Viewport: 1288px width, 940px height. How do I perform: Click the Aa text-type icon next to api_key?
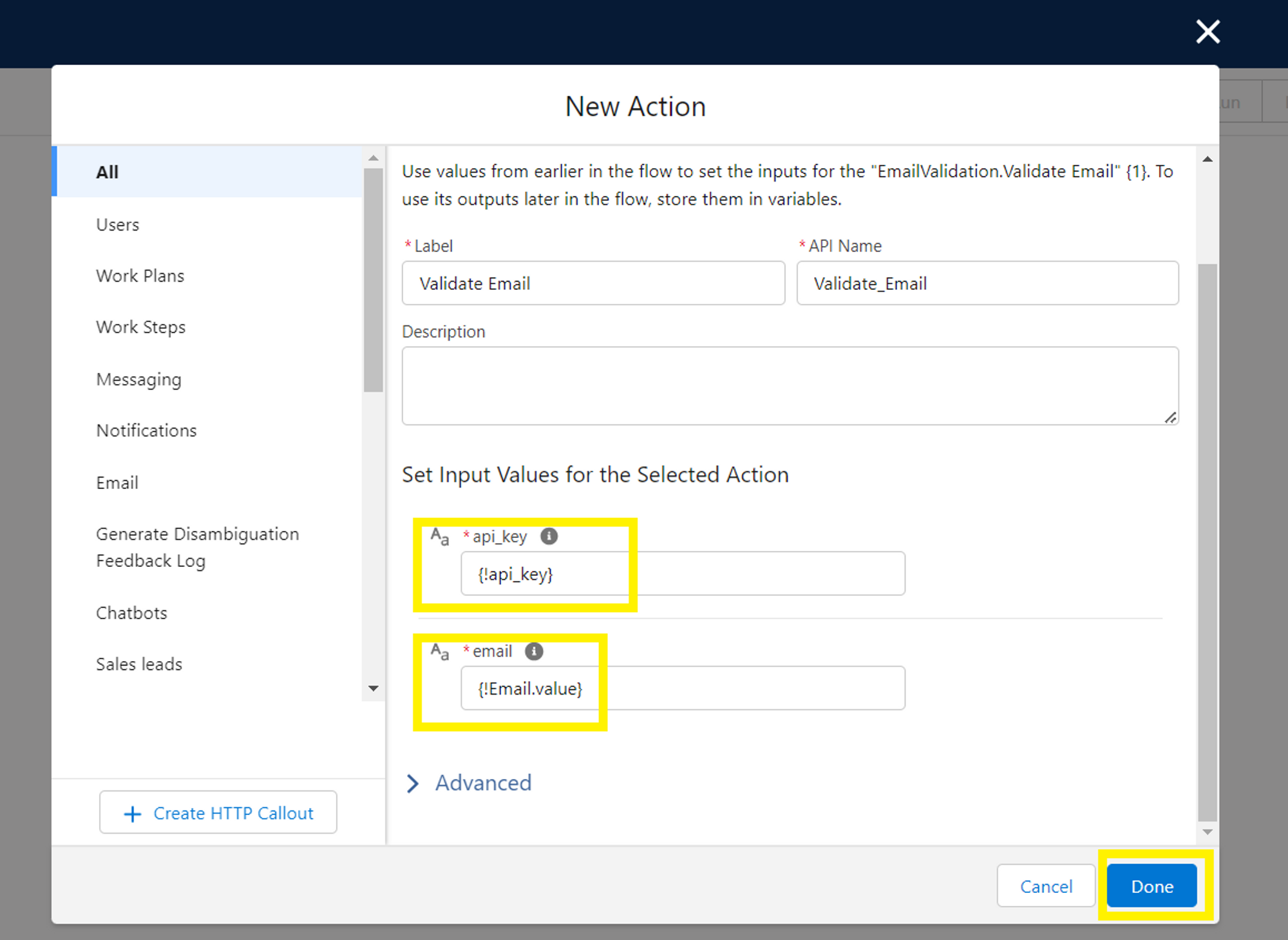[440, 537]
